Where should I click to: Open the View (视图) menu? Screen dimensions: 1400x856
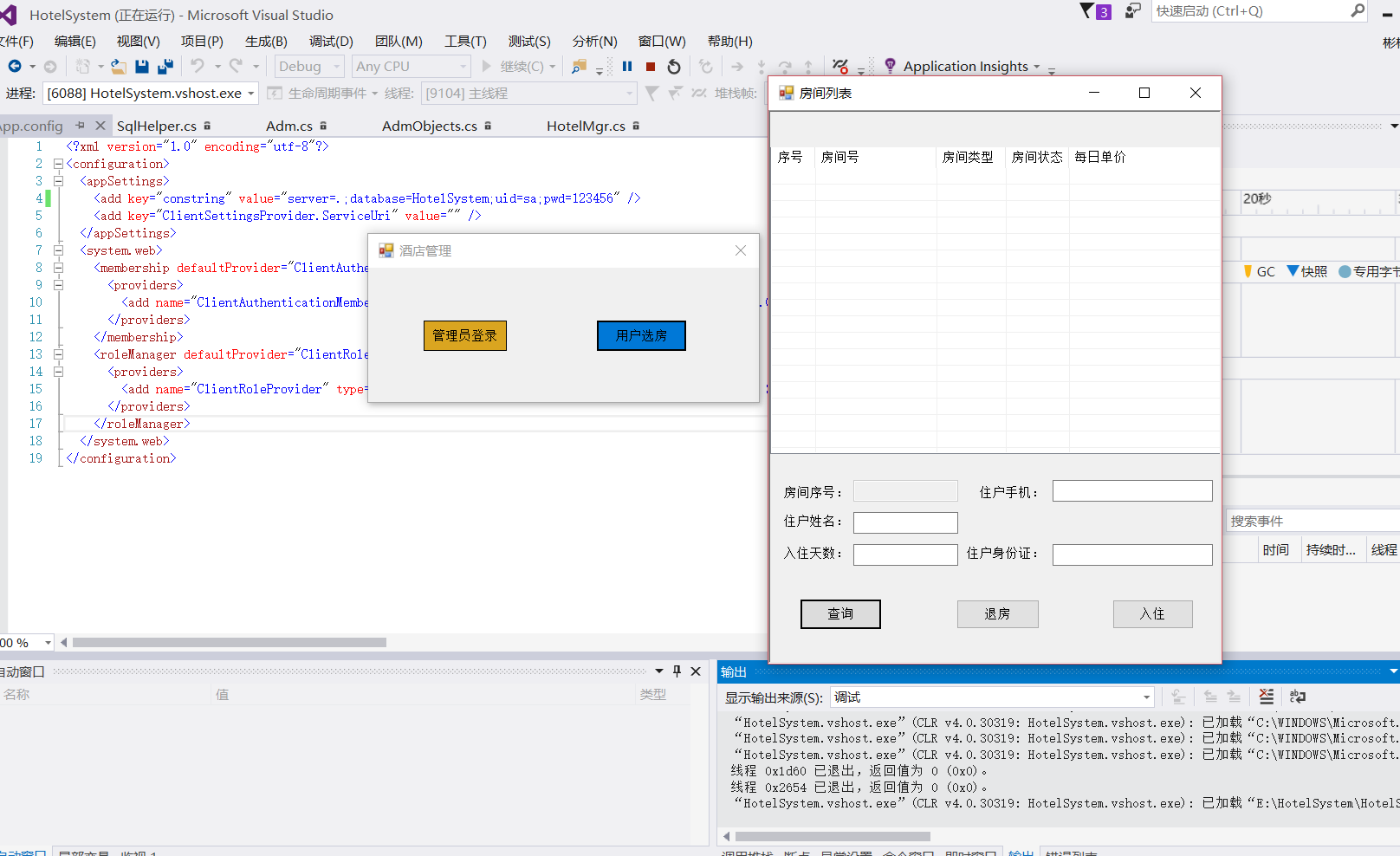[138, 42]
